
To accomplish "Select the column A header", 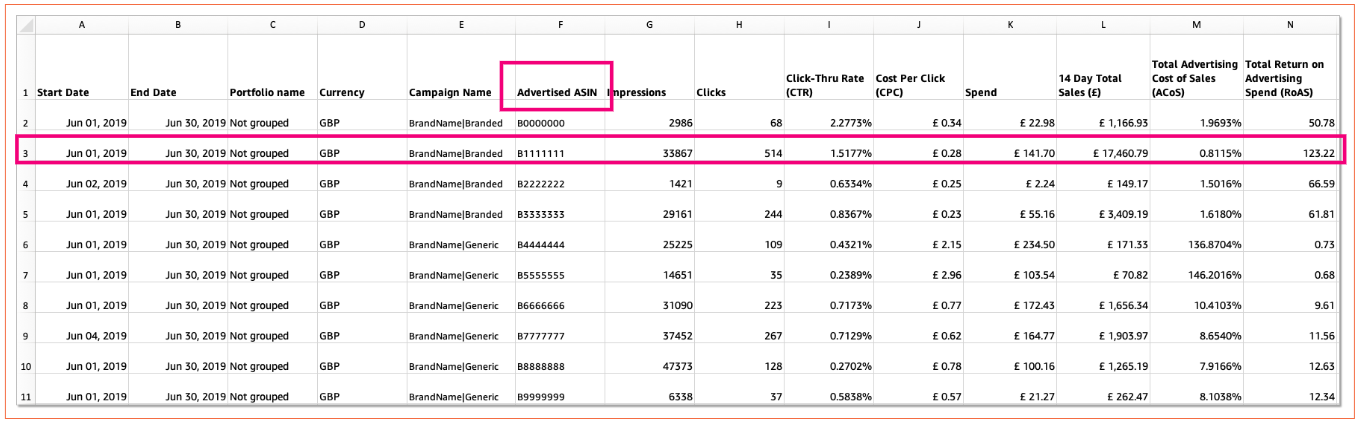I will click(81, 22).
